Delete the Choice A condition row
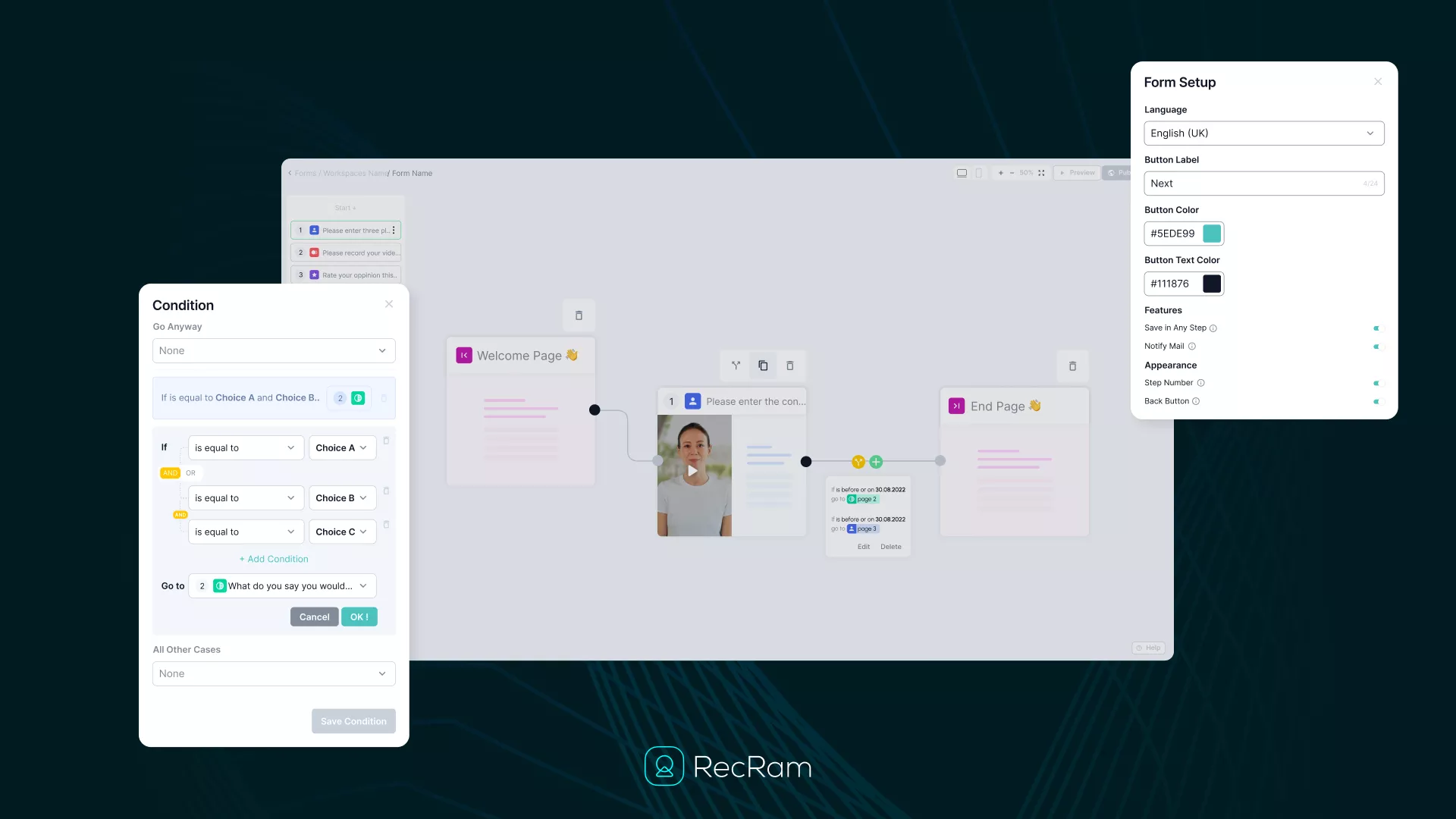 tap(386, 441)
